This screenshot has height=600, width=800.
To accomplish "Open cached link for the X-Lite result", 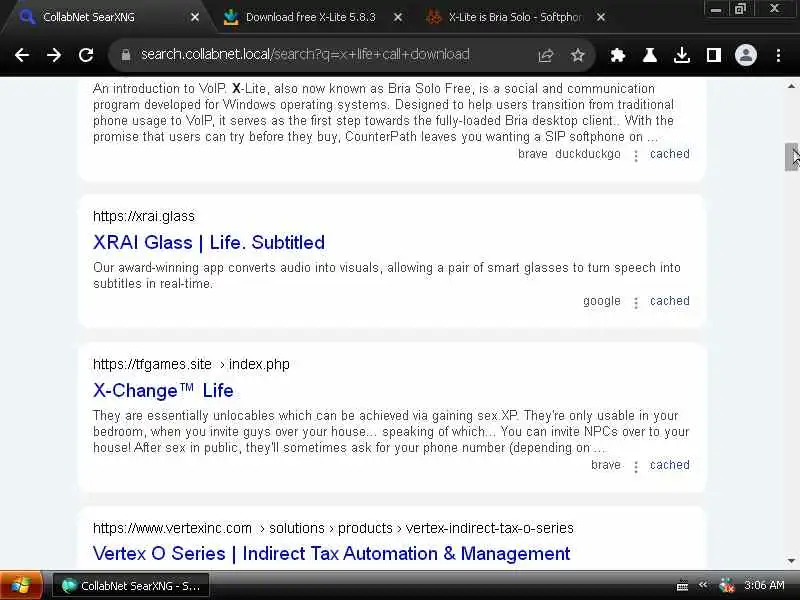I will pyautogui.click(x=669, y=154).
